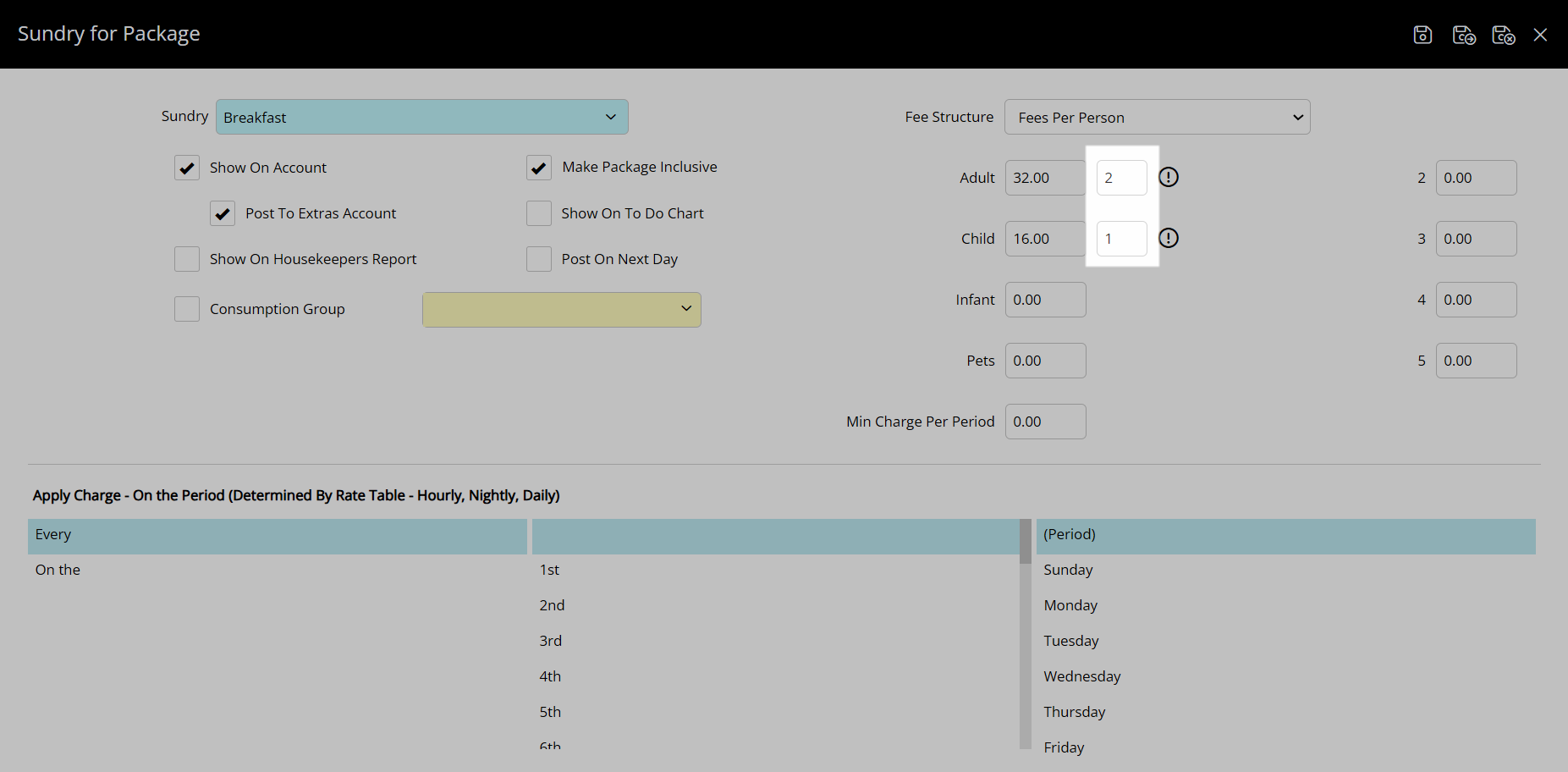1568x772 pixels.
Task: Click the ordinal list vertical scrollbar
Action: tap(1026, 635)
